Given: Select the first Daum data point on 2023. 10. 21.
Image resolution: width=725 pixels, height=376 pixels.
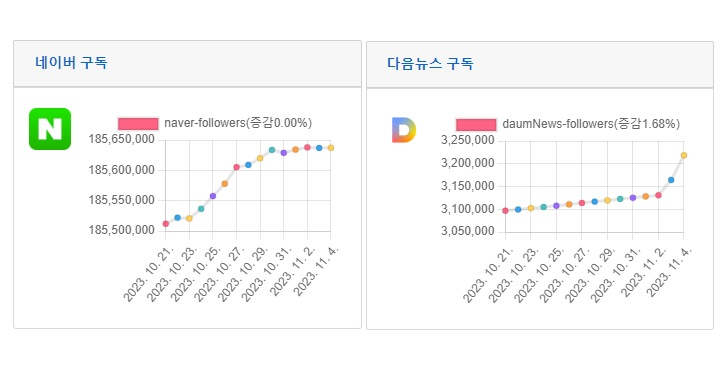Looking at the screenshot, I should (505, 211).
